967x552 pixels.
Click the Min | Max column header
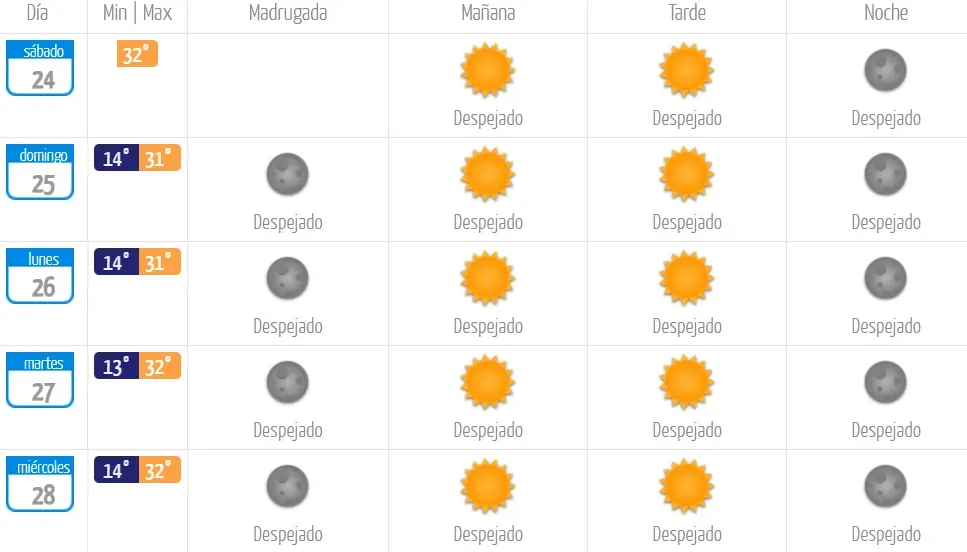[x=137, y=13]
